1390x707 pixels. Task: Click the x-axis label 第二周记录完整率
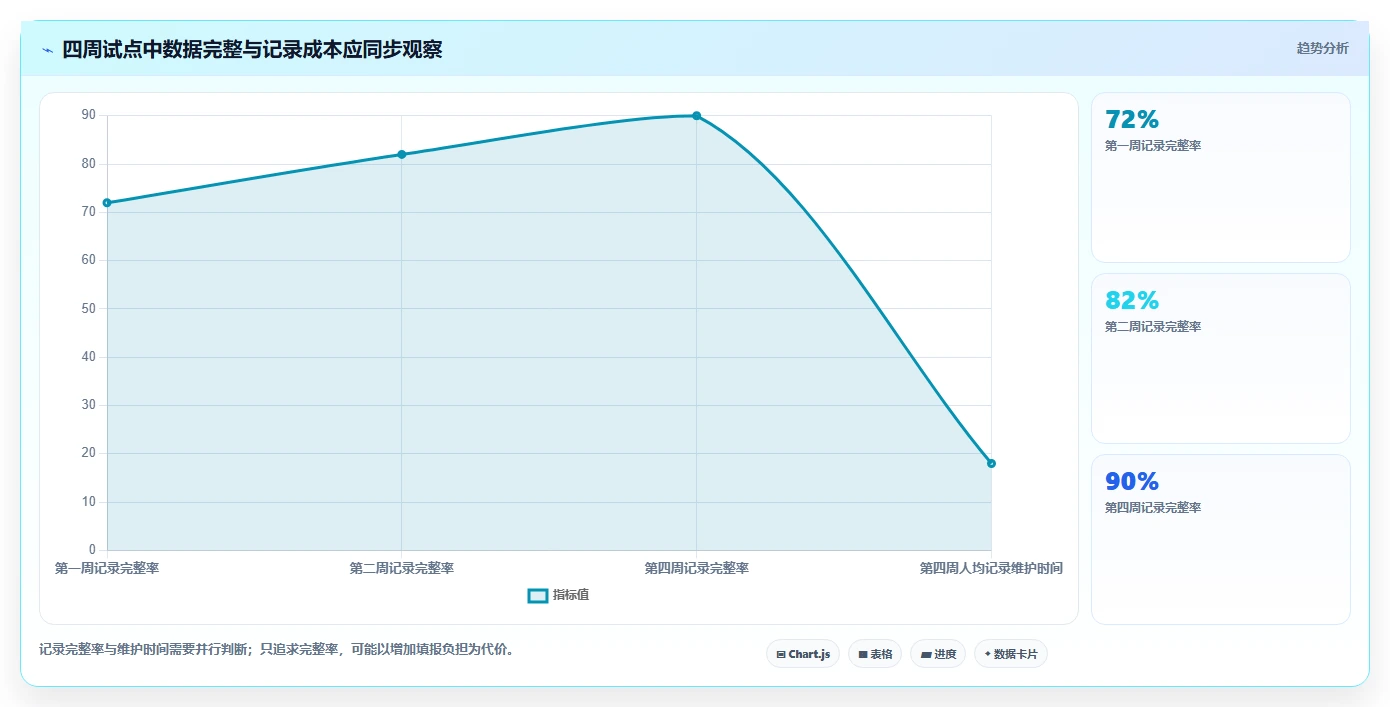402,568
